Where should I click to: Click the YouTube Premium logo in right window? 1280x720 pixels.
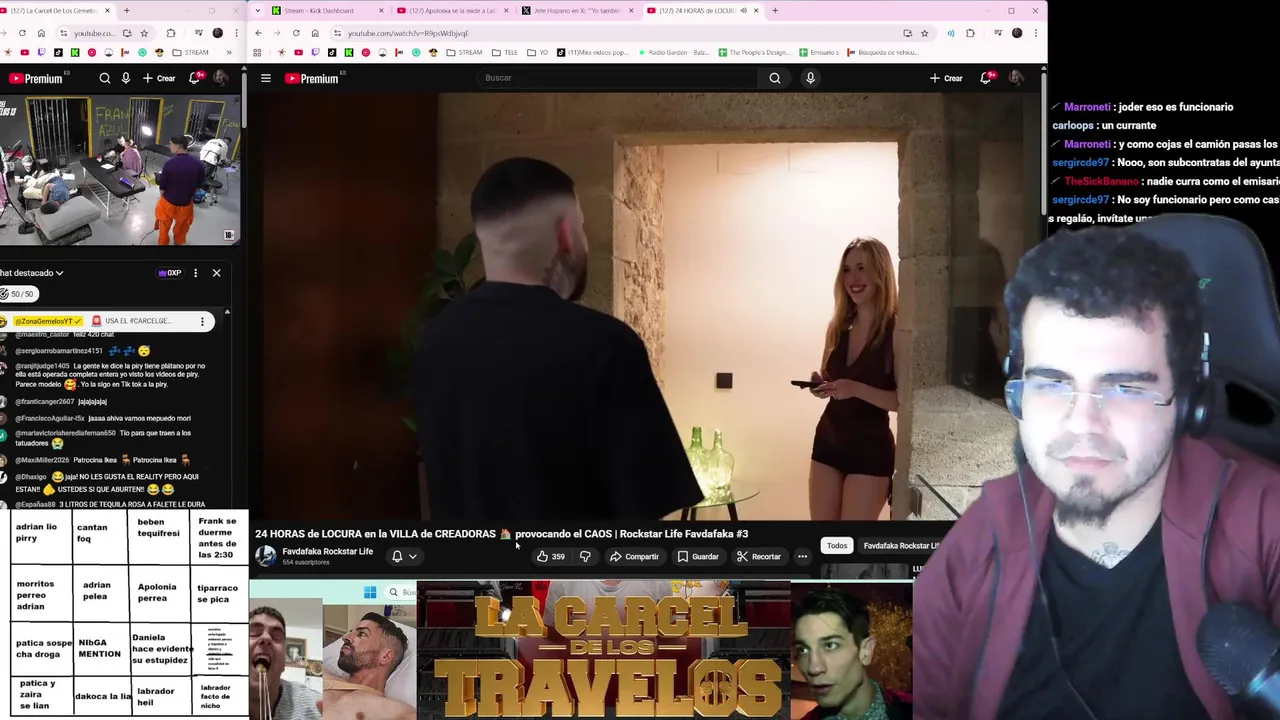pyautogui.click(x=313, y=78)
